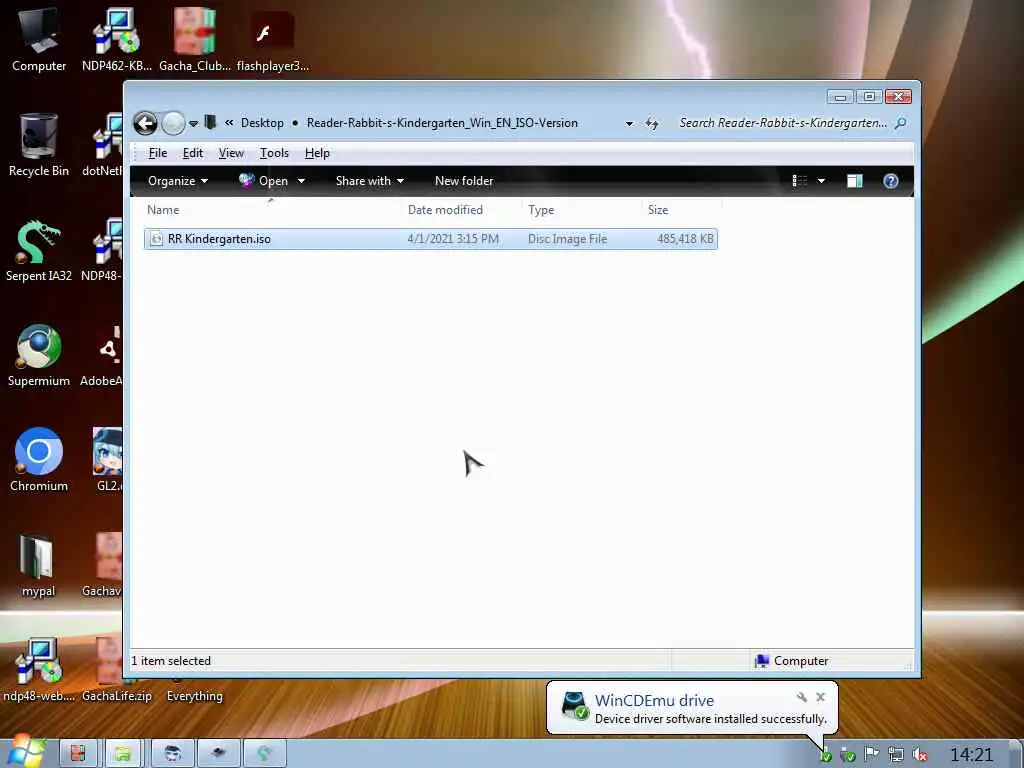Click Computer in the status bar
This screenshot has height=768, width=1024.
(791, 661)
